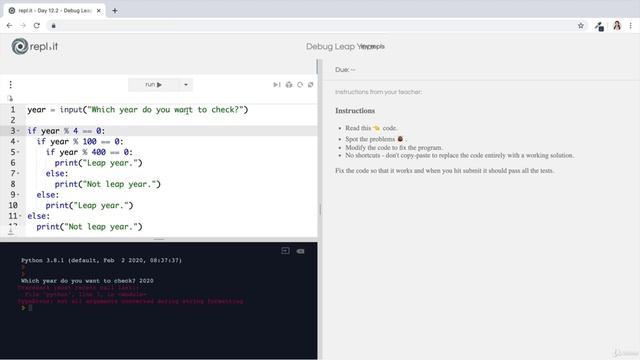The width and height of the screenshot is (640, 360).
Task: Collapse the else fold at line 7
Action: pyautogui.click(x=18, y=173)
